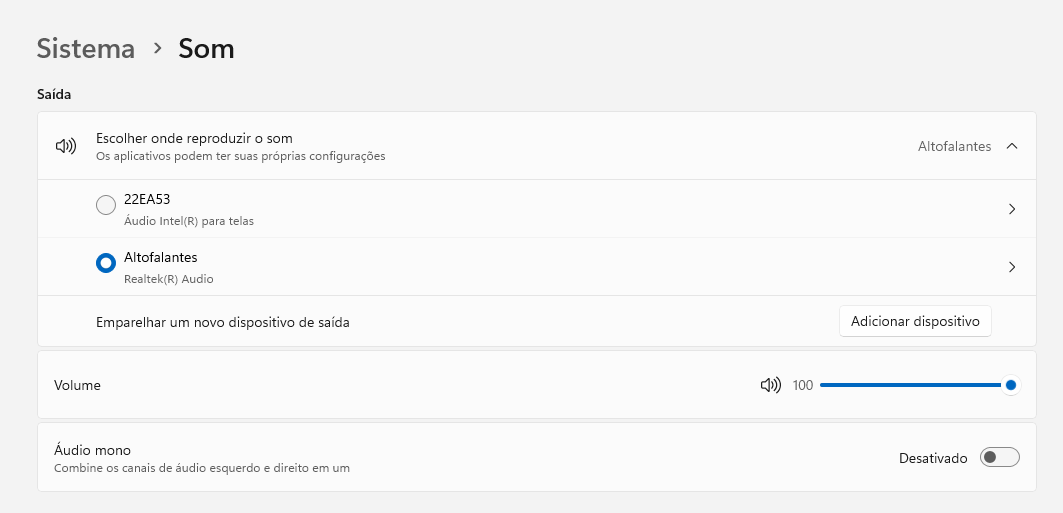Select the Altofalantes radio button
The height and width of the screenshot is (513, 1063).
106,263
